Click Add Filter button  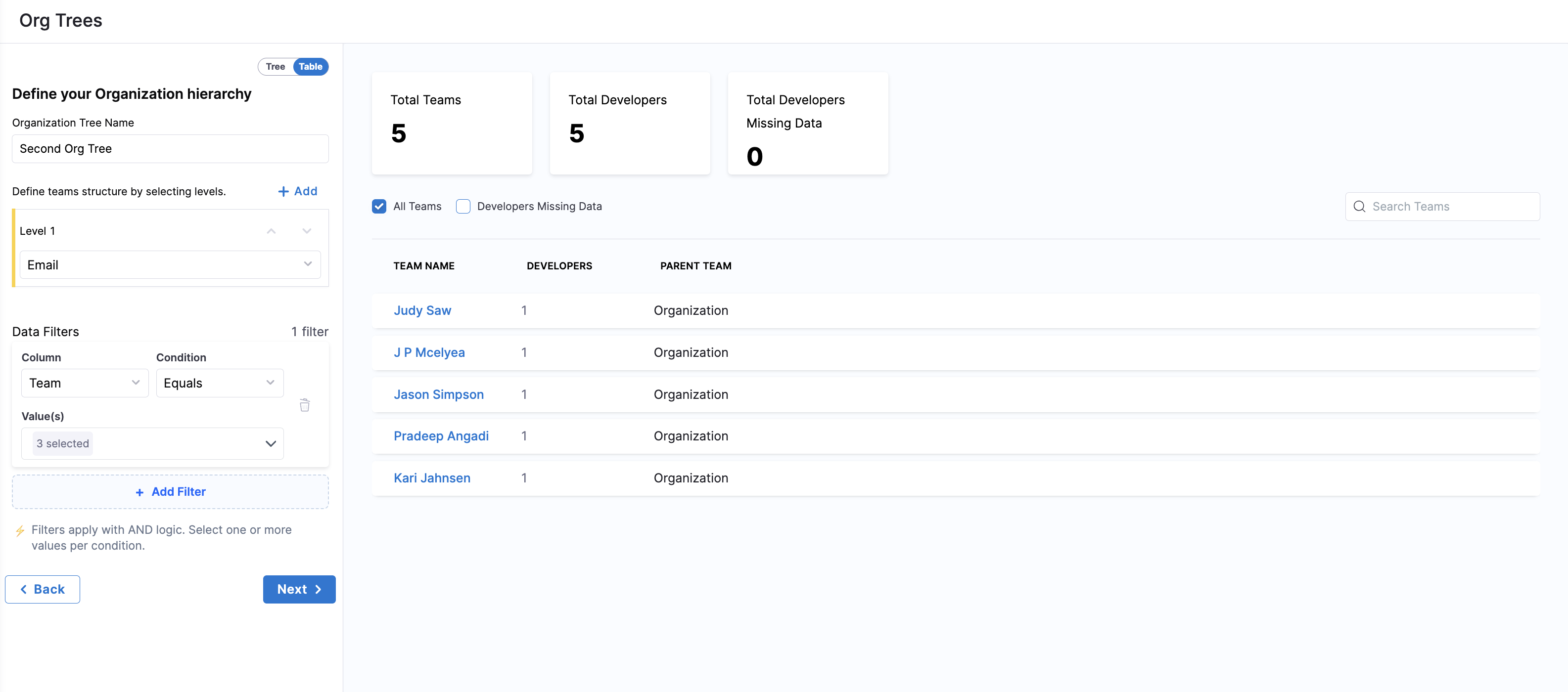[x=170, y=492]
